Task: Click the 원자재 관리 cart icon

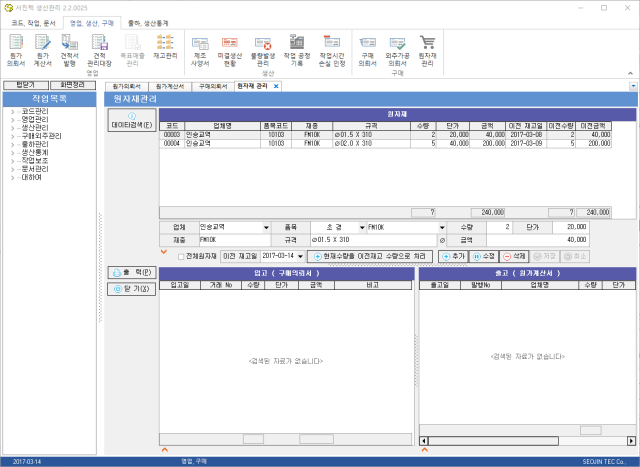Action: click(428, 49)
